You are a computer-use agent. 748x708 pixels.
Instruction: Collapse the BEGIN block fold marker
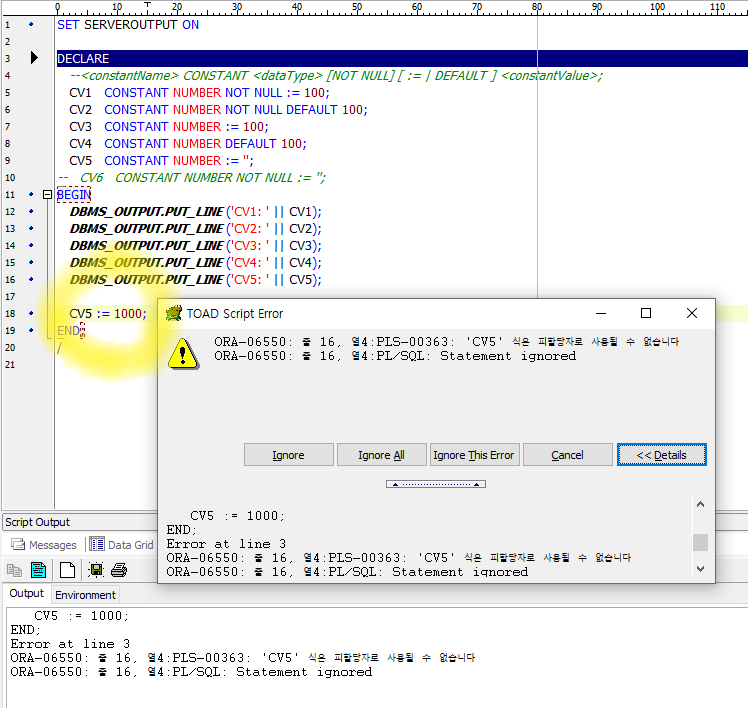click(x=47, y=195)
